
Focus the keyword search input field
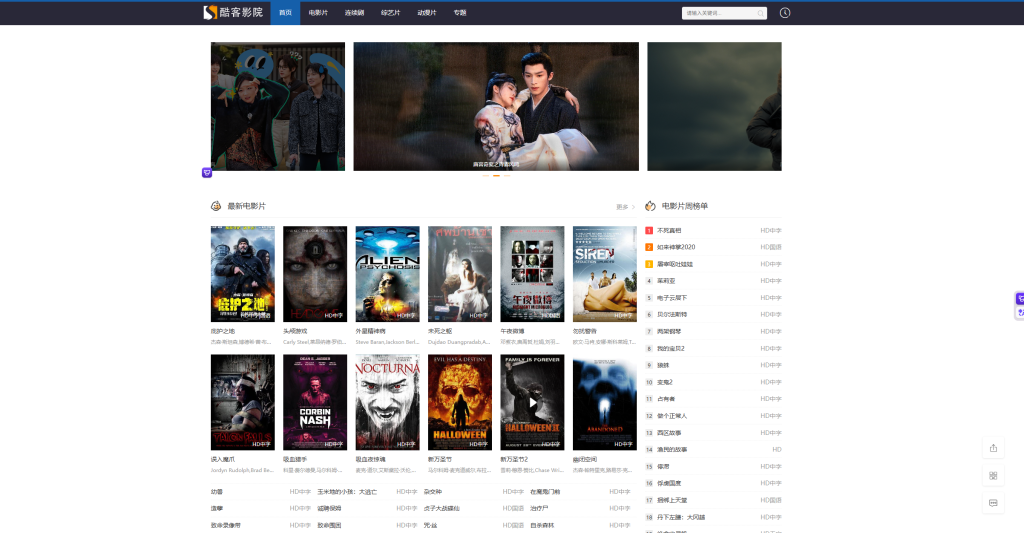pos(718,13)
